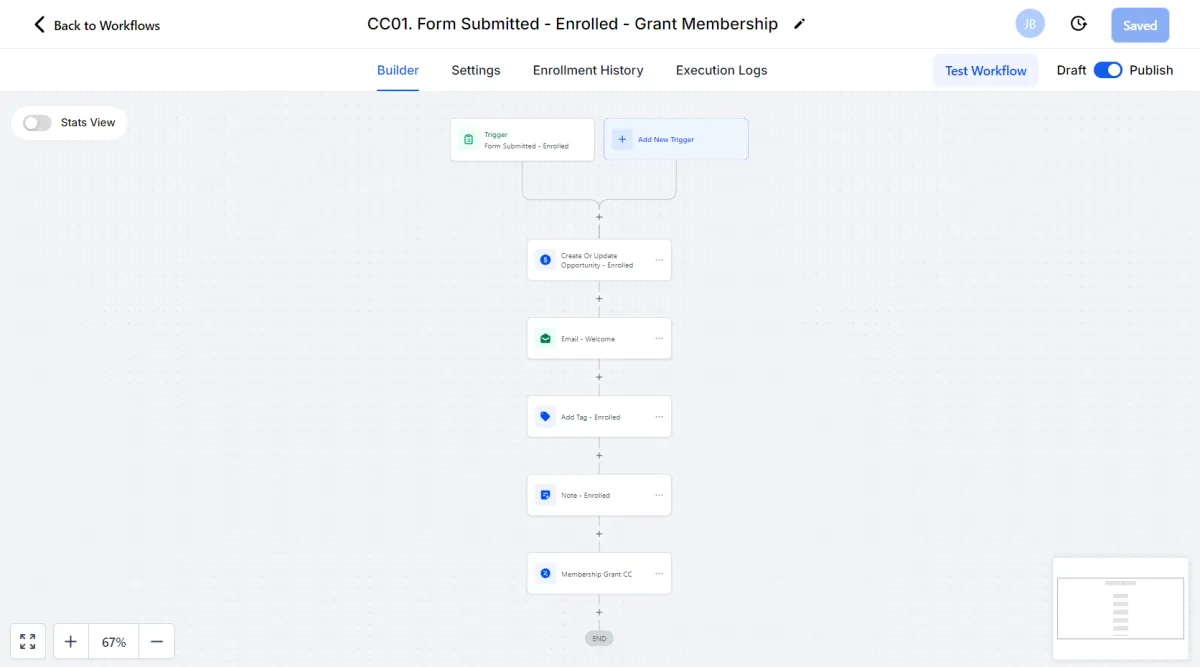1200x667 pixels.
Task: Click the pencil icon to rename workflow
Action: tap(799, 24)
